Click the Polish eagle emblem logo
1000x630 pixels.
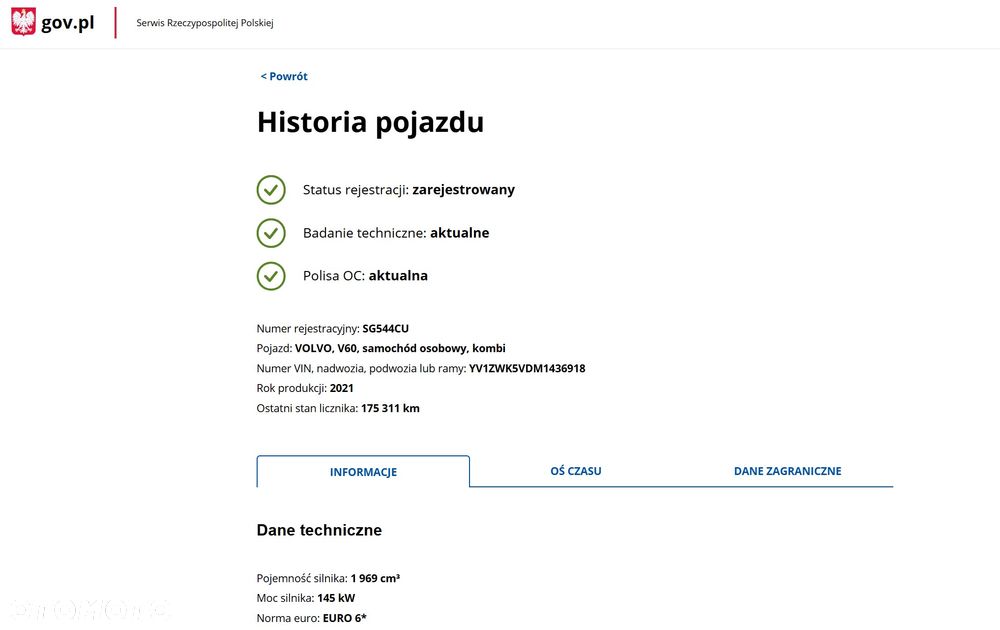tap(24, 22)
